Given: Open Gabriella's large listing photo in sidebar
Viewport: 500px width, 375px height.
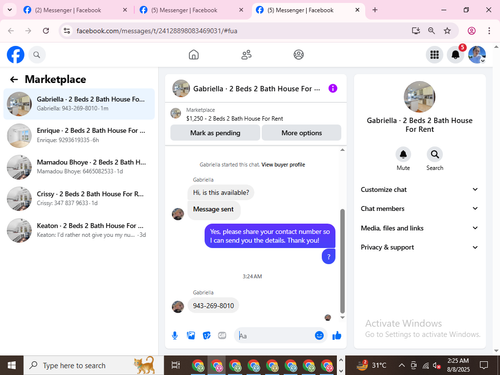Looking at the screenshot, I should (x=419, y=97).
